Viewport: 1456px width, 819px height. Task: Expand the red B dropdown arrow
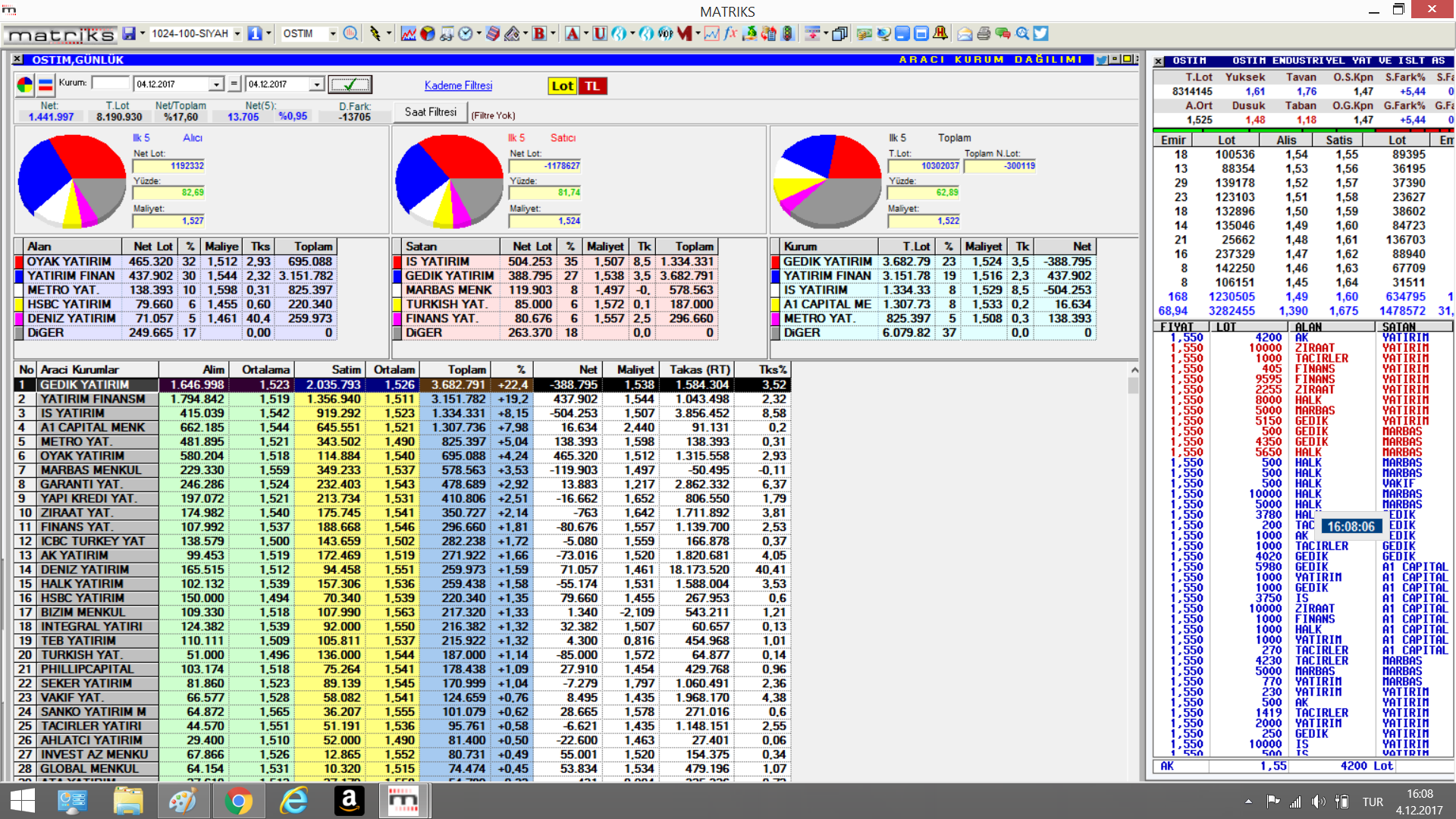point(553,33)
